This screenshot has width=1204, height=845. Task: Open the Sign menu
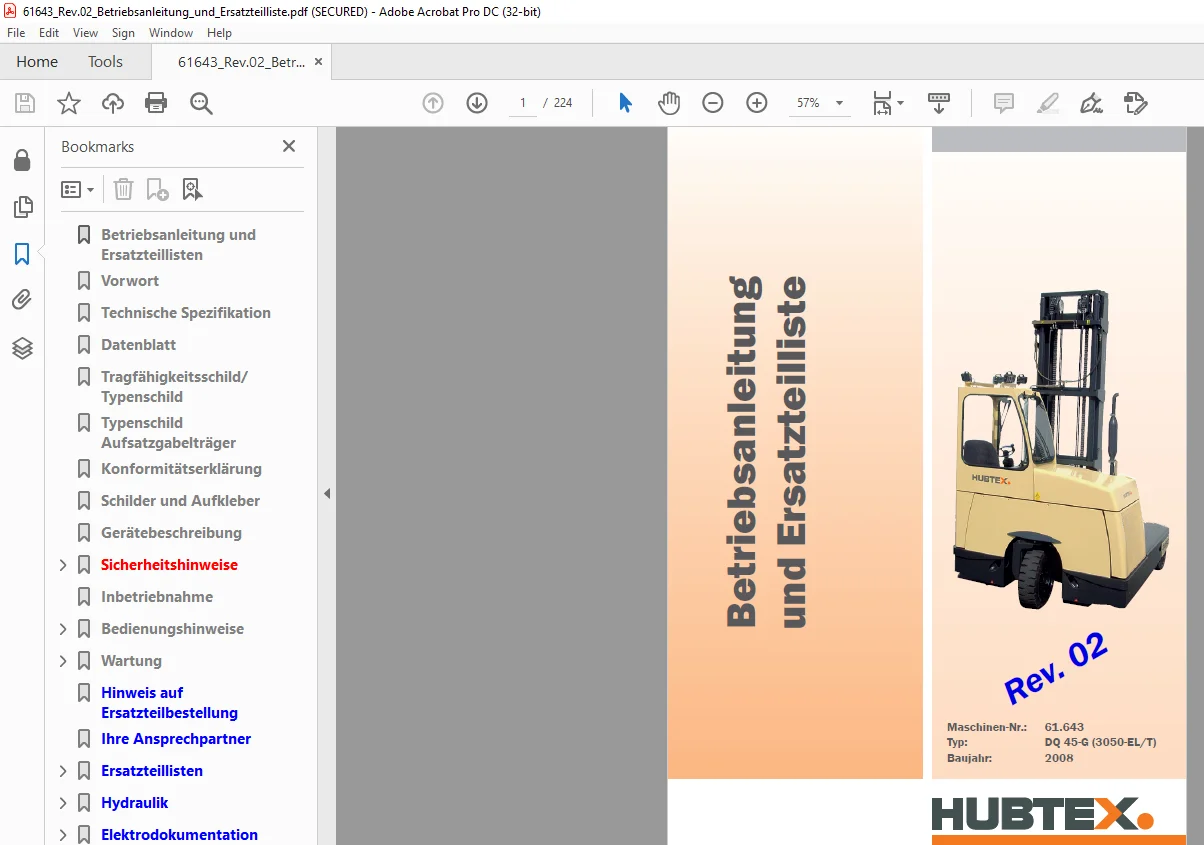point(123,33)
